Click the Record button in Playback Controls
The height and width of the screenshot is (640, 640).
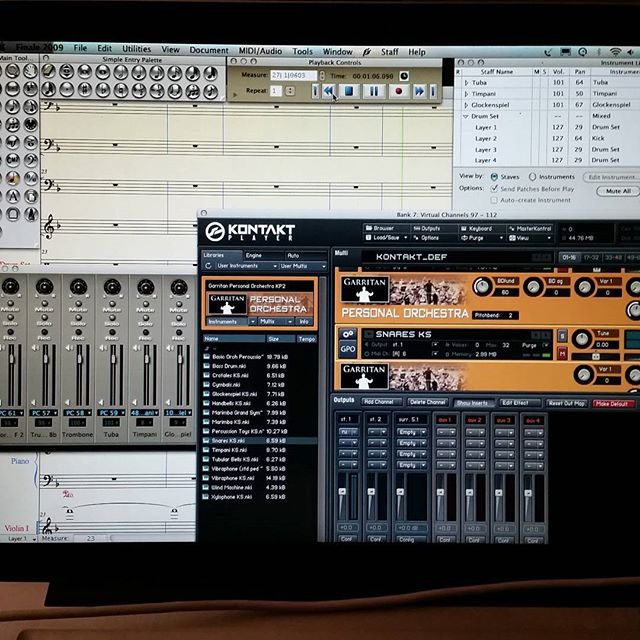click(398, 91)
